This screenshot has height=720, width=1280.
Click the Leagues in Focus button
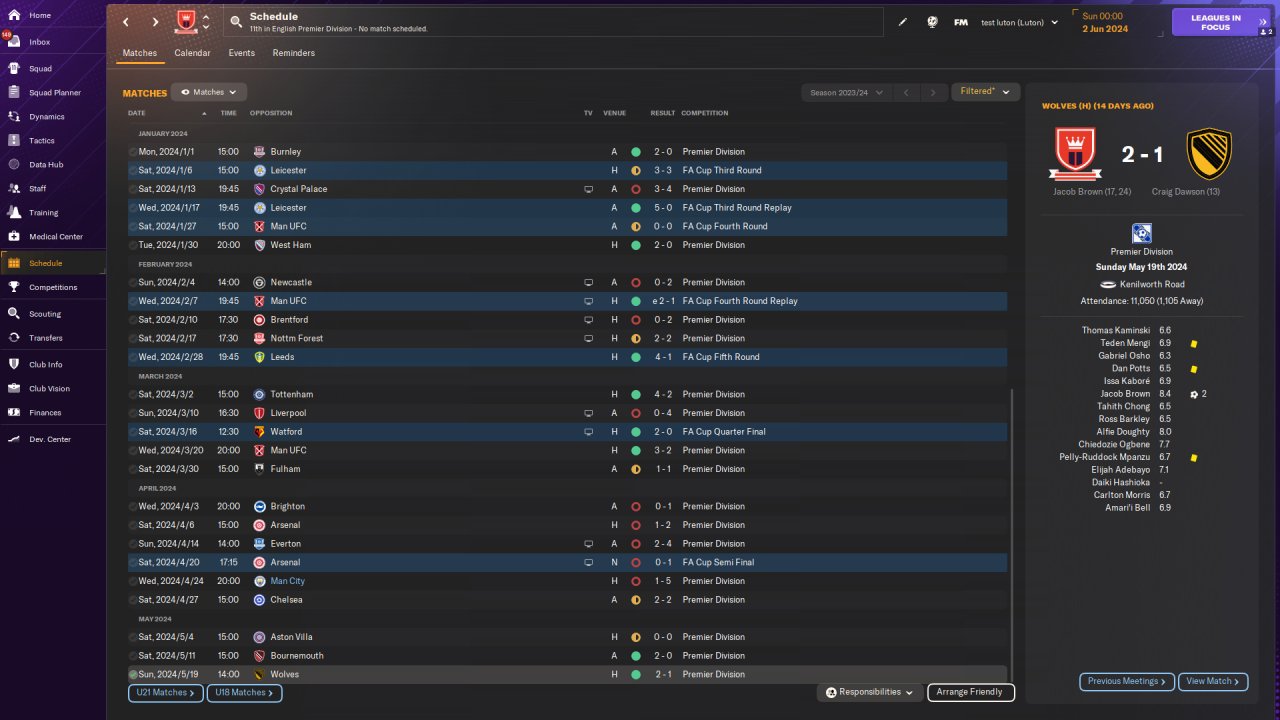point(1221,22)
